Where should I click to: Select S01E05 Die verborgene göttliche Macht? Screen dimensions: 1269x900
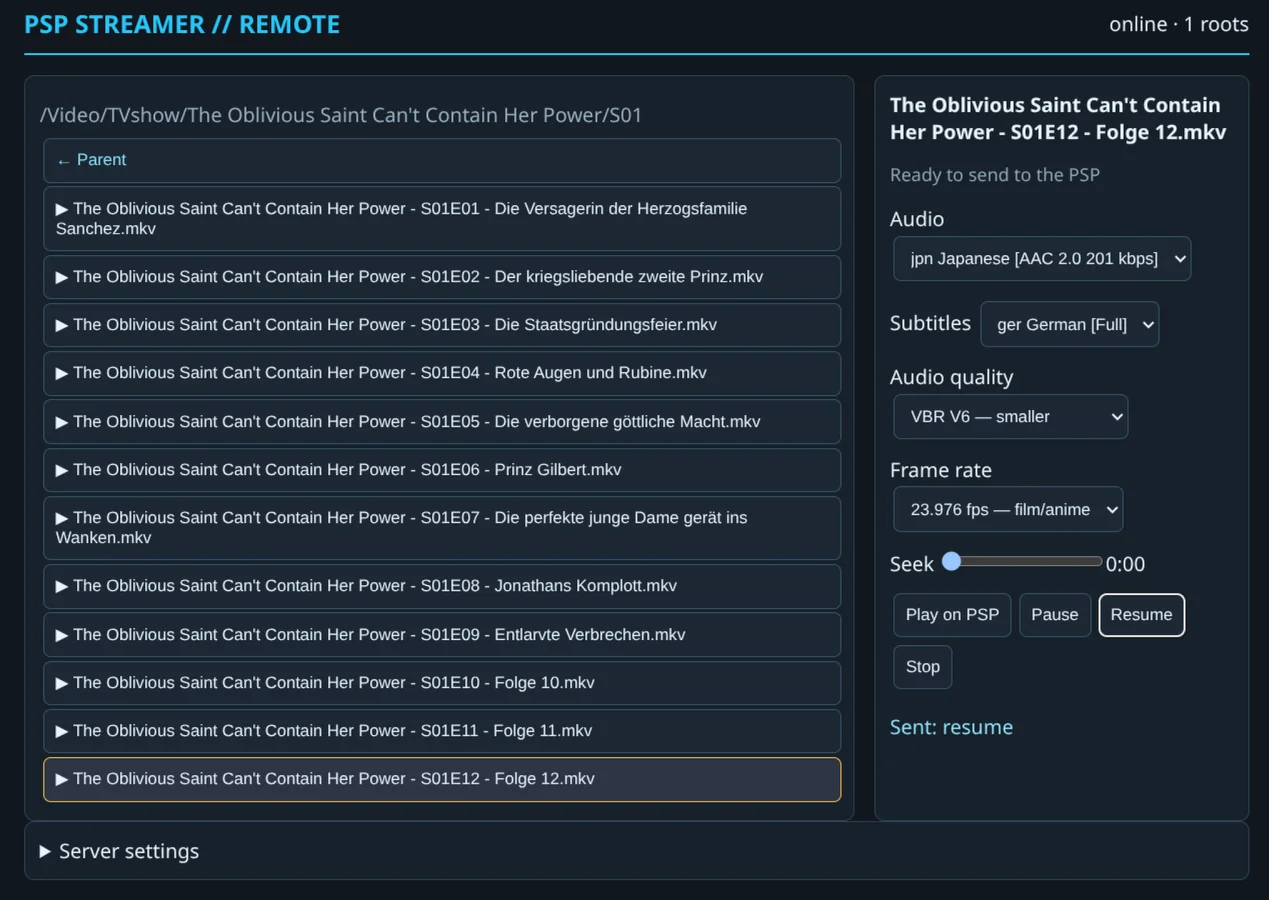click(442, 422)
